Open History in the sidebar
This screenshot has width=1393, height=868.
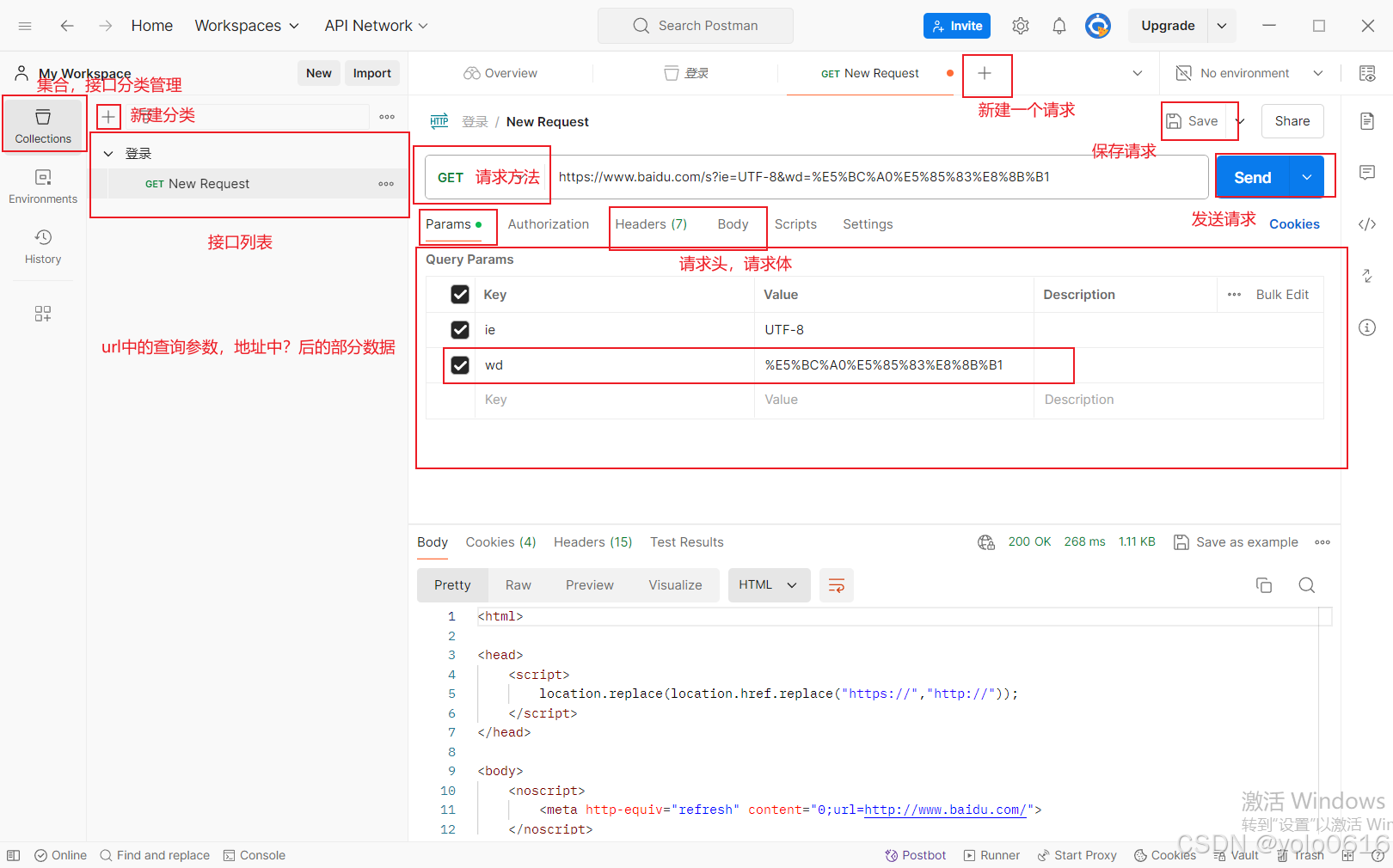coord(43,247)
